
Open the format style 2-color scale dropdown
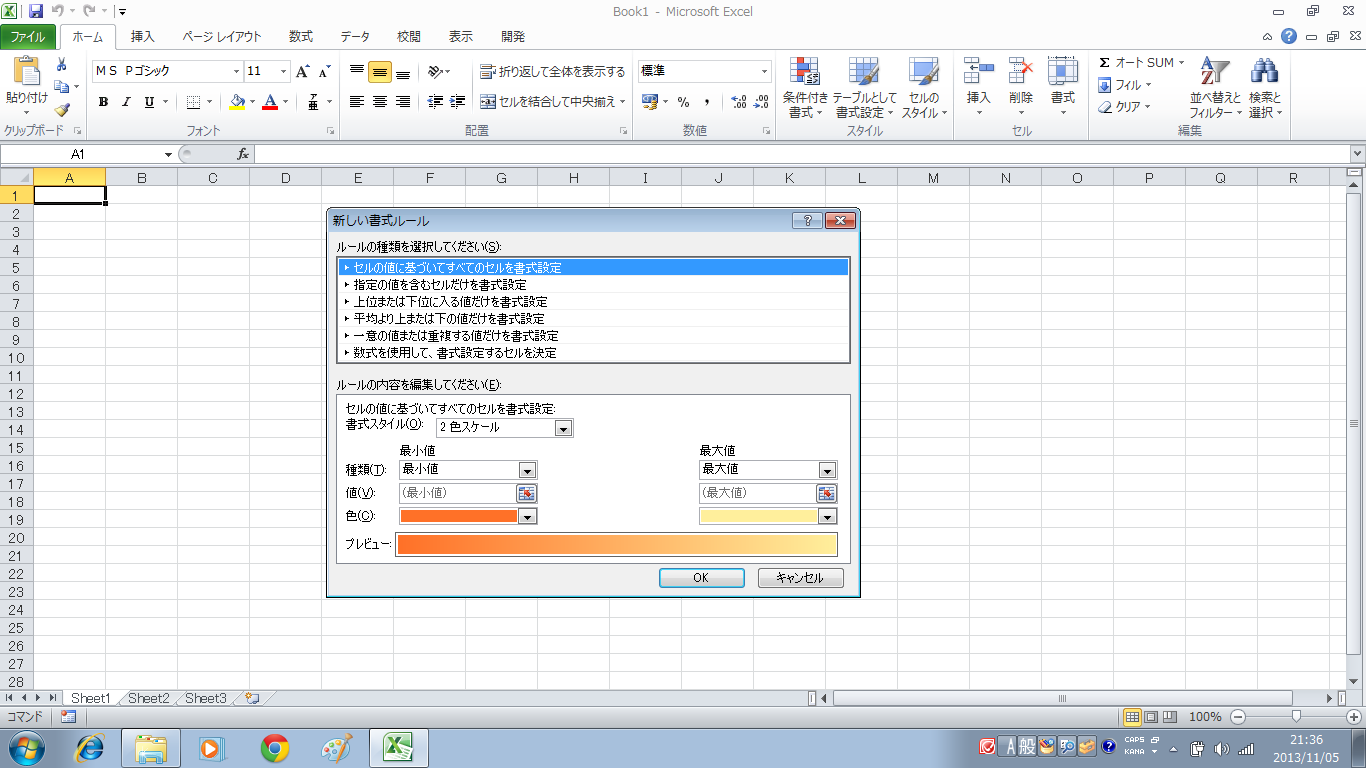click(x=563, y=428)
